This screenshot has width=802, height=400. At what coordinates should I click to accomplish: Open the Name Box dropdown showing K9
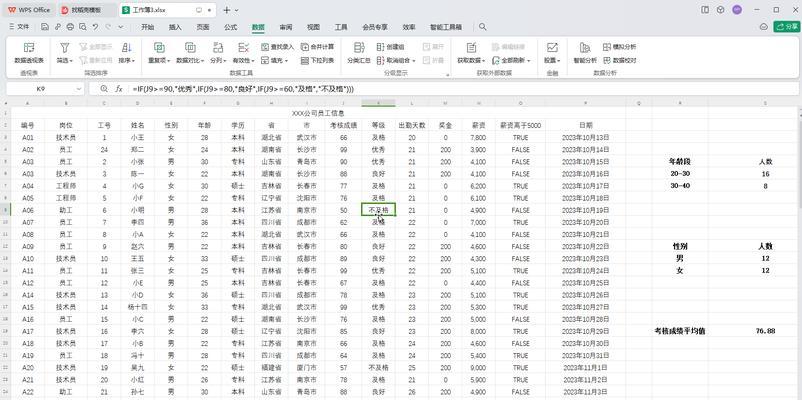[x=80, y=89]
